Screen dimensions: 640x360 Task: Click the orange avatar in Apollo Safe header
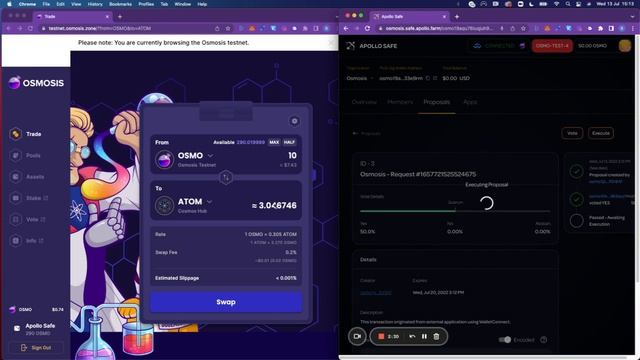tap(624, 46)
